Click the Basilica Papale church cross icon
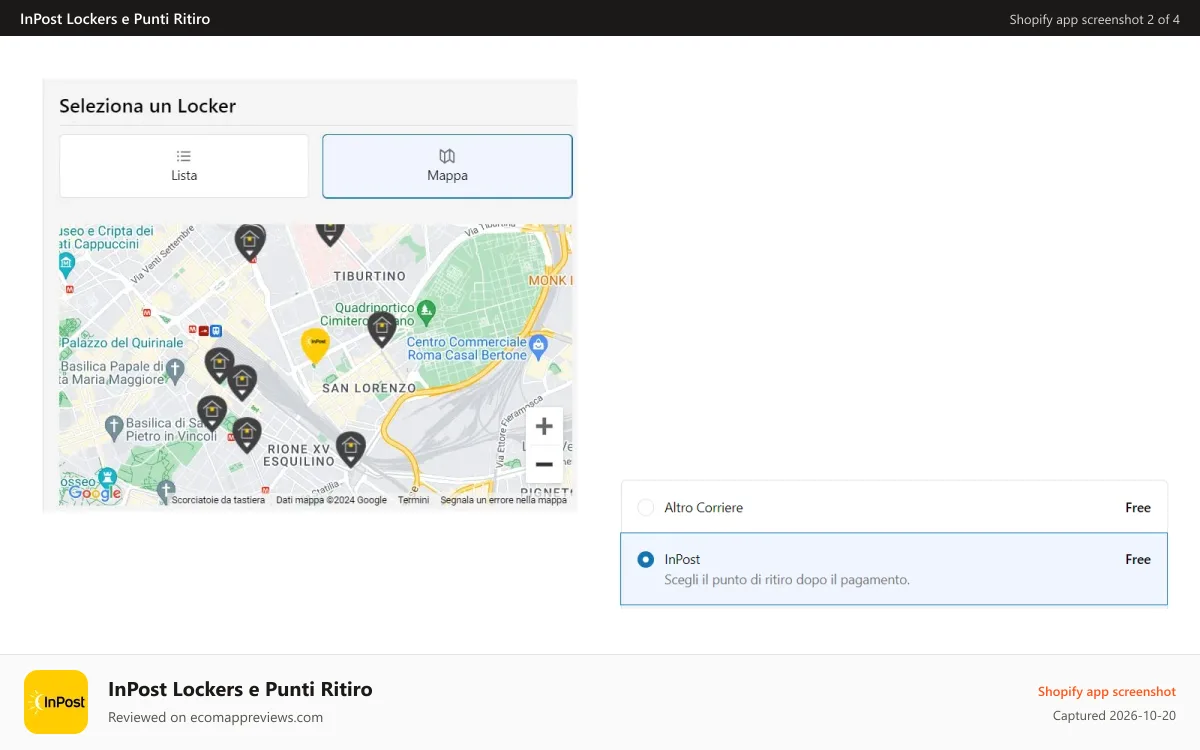Screen dimensions: 1200x750 (174, 371)
